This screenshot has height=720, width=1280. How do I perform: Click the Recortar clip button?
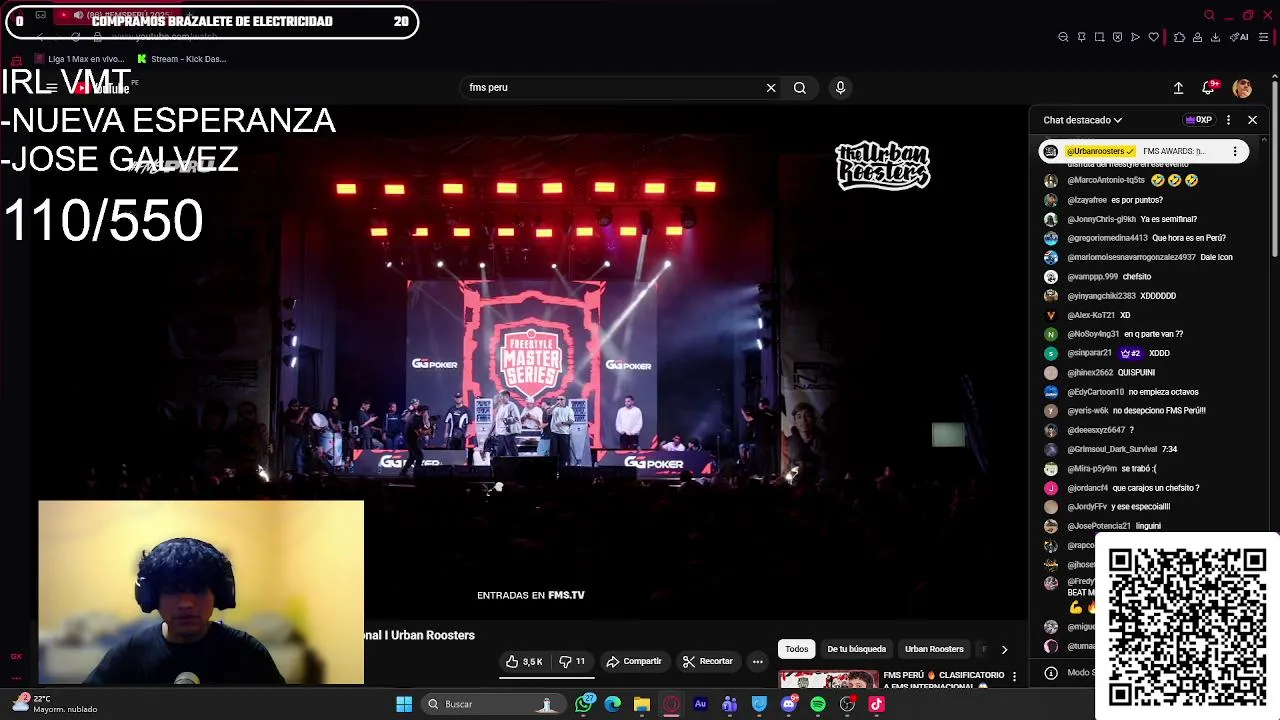708,662
